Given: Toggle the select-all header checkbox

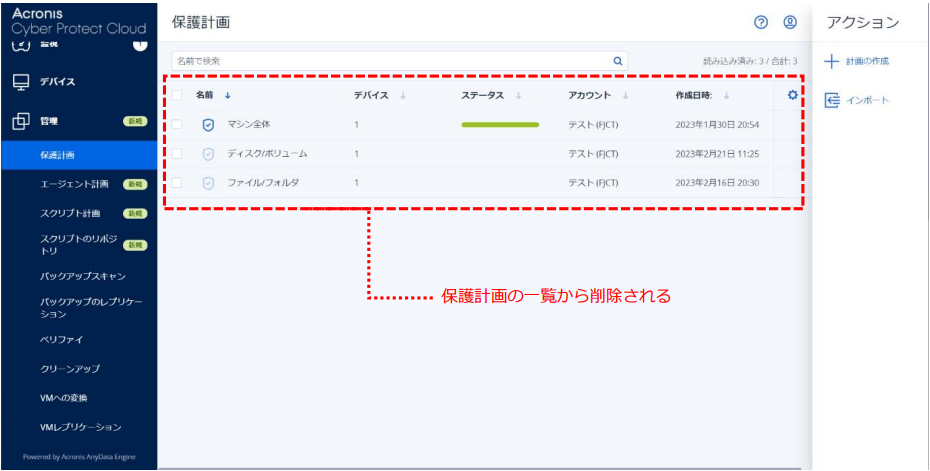Looking at the screenshot, I should pyautogui.click(x=177, y=96).
